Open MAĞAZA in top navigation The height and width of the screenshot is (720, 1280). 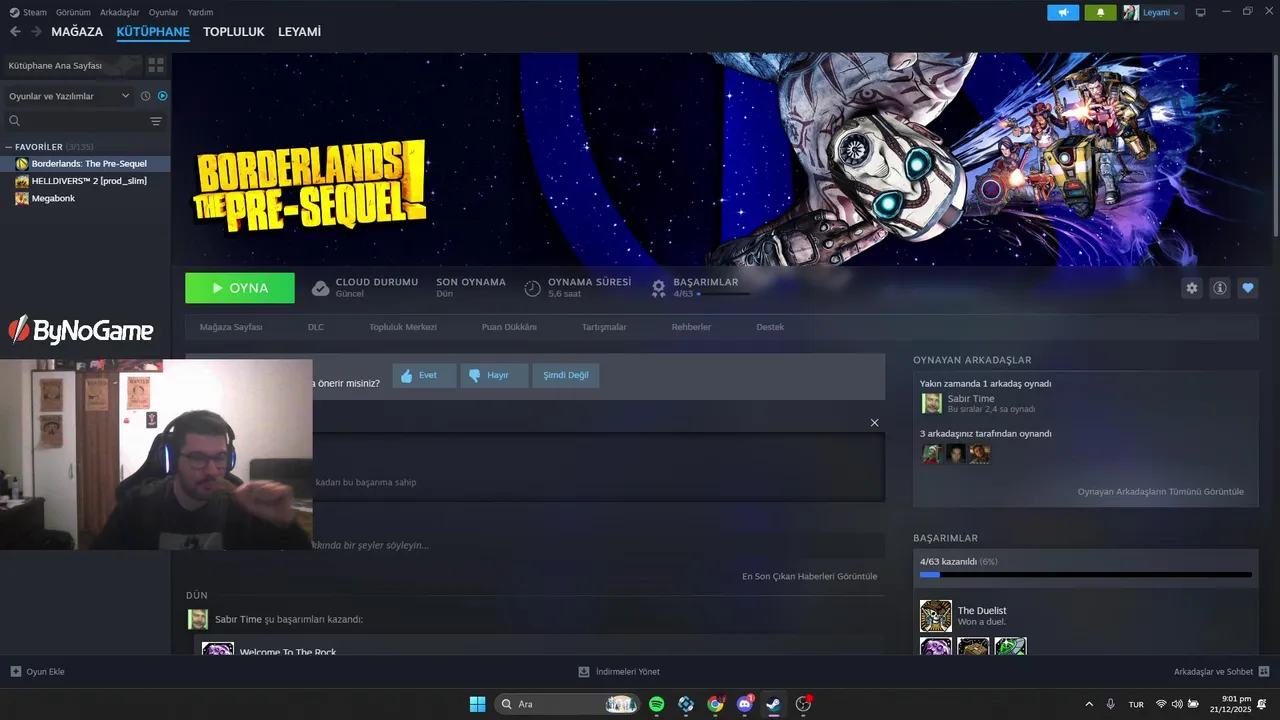[77, 32]
